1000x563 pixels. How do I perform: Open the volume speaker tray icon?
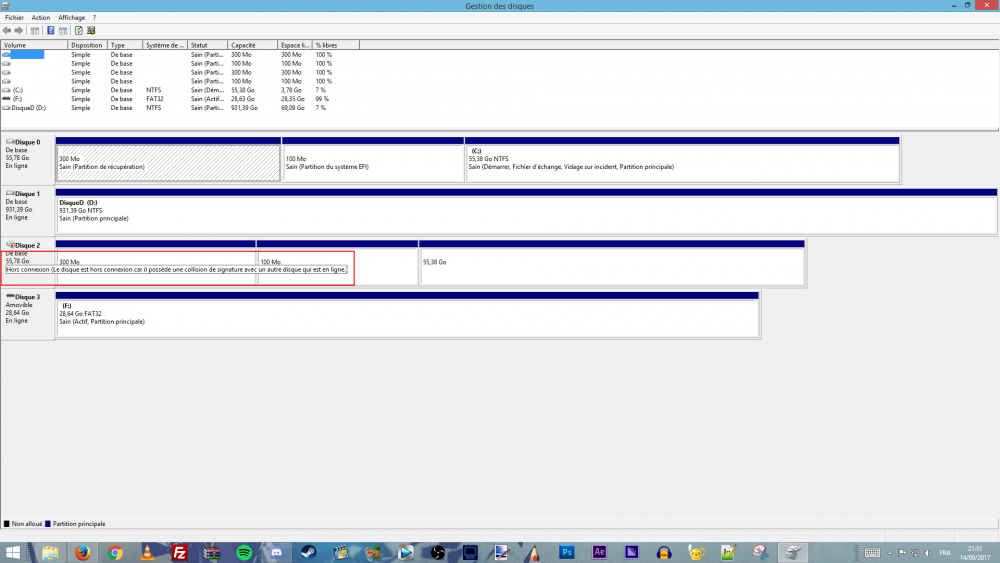pos(927,553)
